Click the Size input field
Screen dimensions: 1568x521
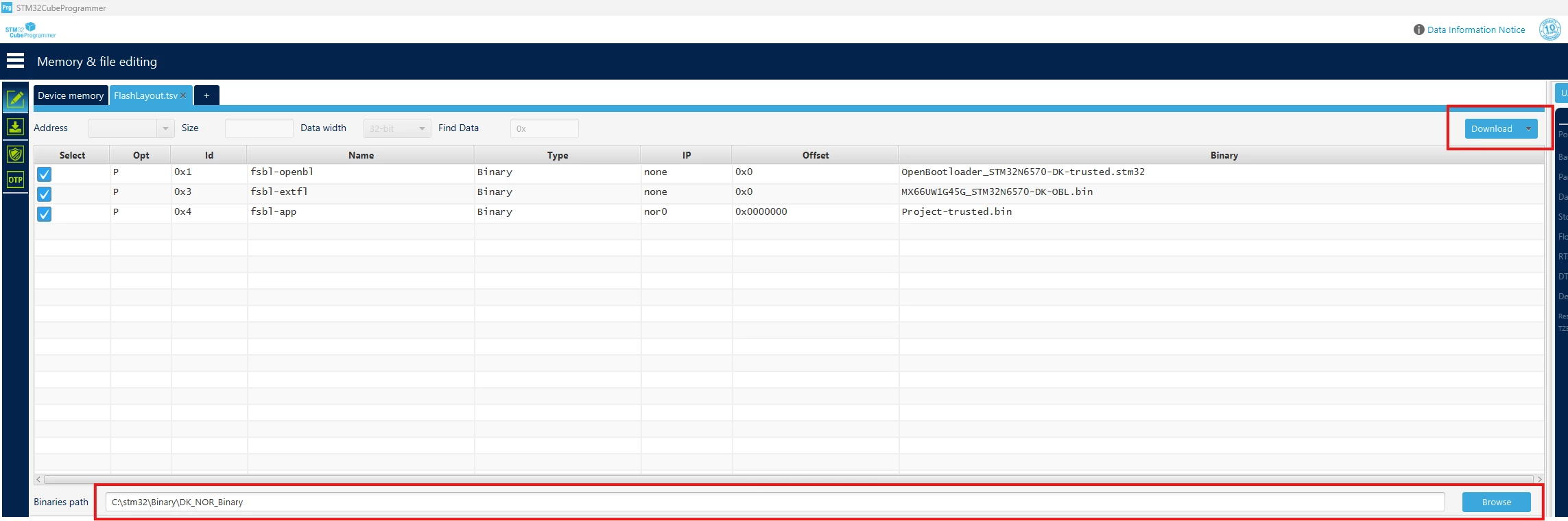pos(259,128)
